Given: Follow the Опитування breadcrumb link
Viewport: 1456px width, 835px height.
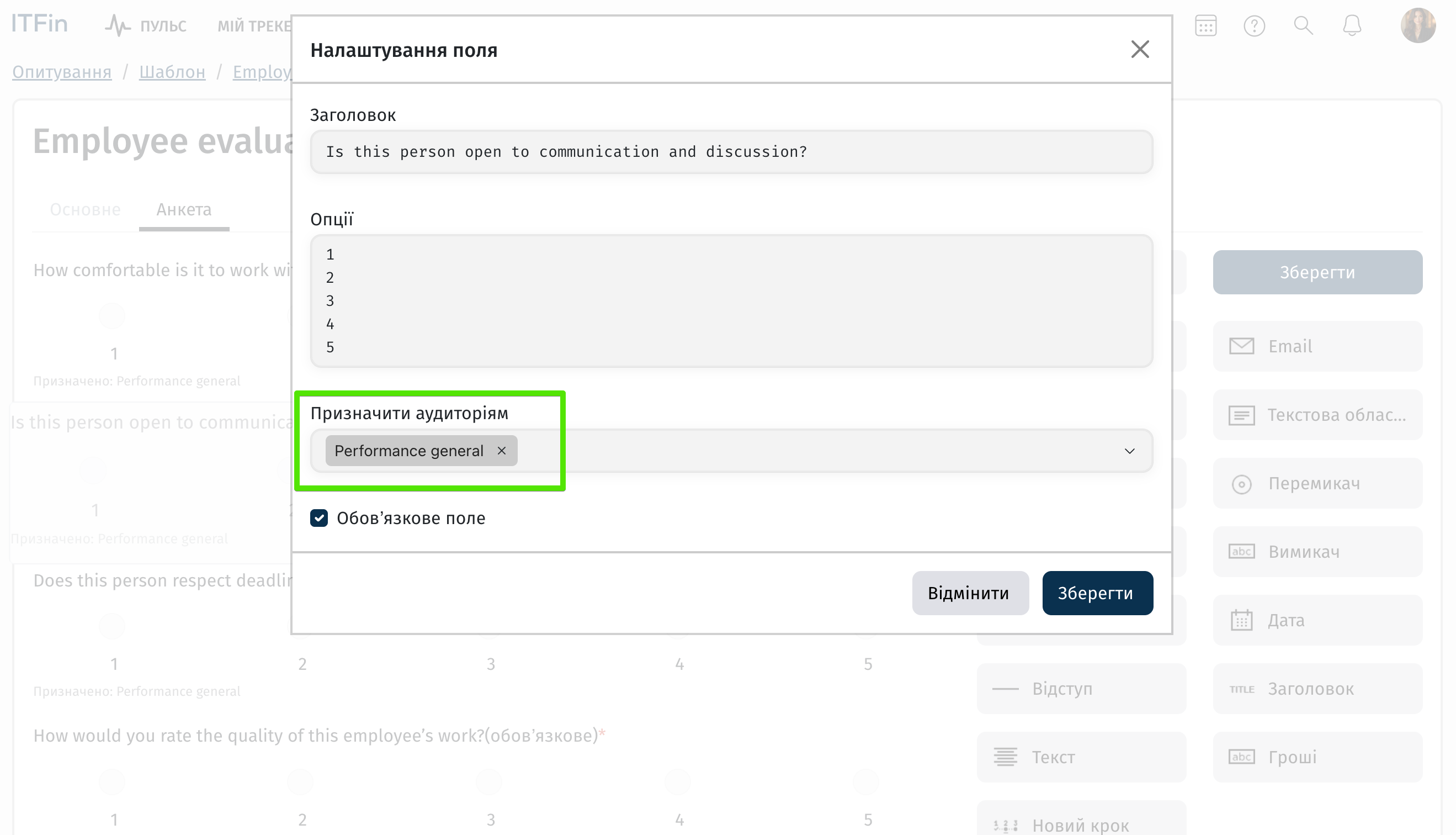Looking at the screenshot, I should pos(62,72).
